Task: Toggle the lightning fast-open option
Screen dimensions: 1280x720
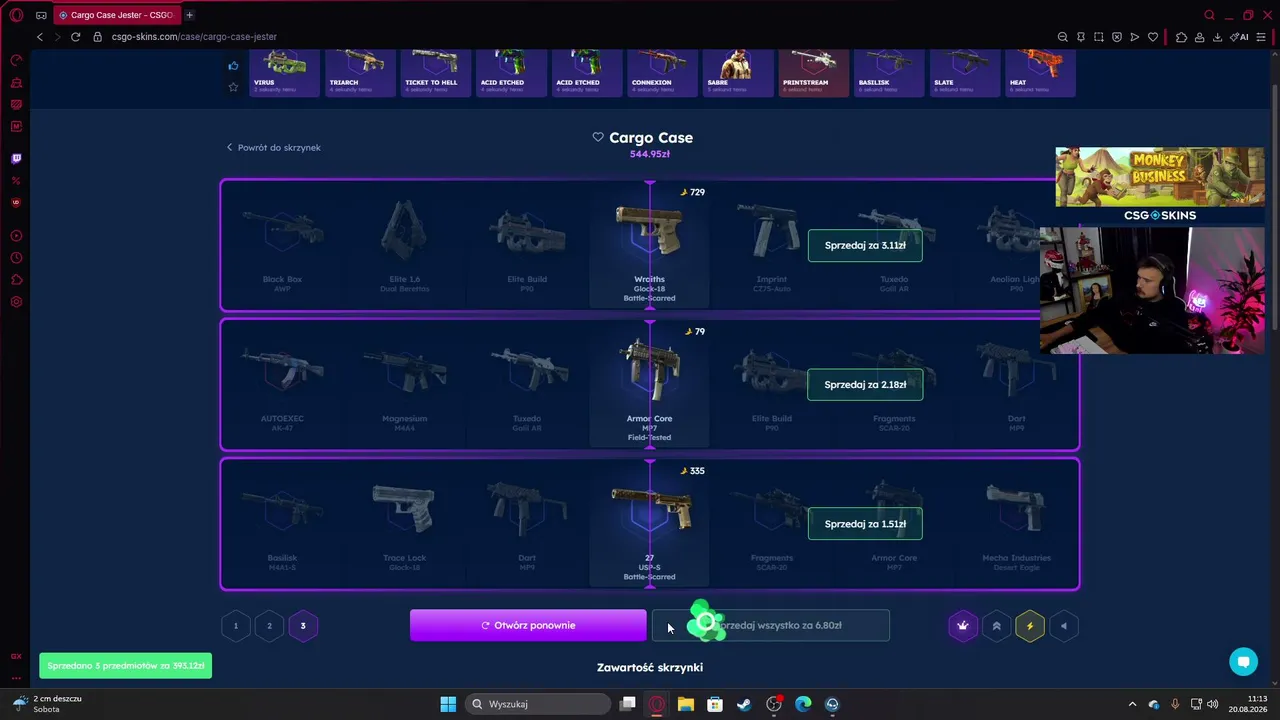Action: pyautogui.click(x=1030, y=626)
